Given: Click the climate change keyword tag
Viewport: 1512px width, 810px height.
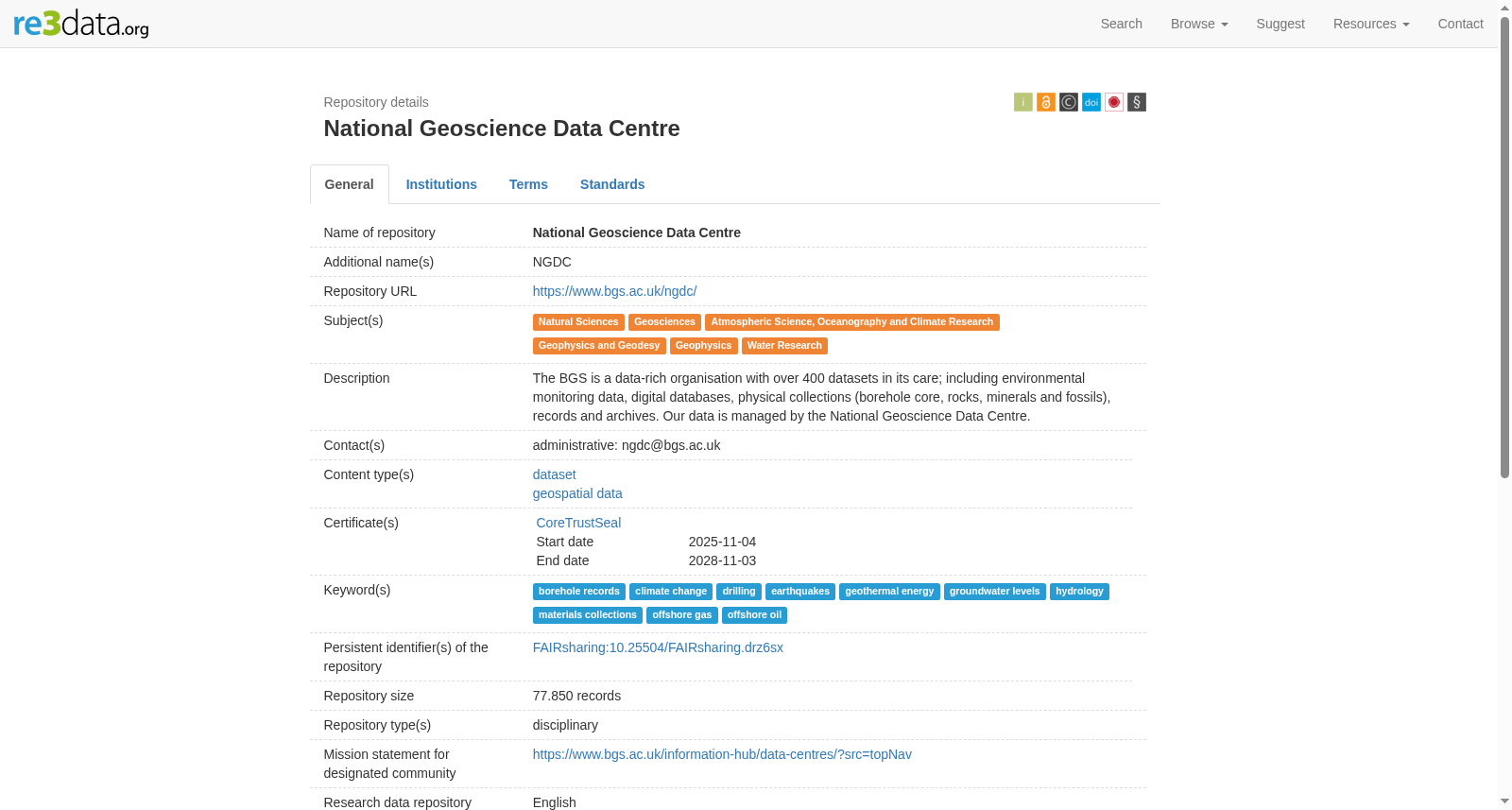Looking at the screenshot, I should coord(671,592).
